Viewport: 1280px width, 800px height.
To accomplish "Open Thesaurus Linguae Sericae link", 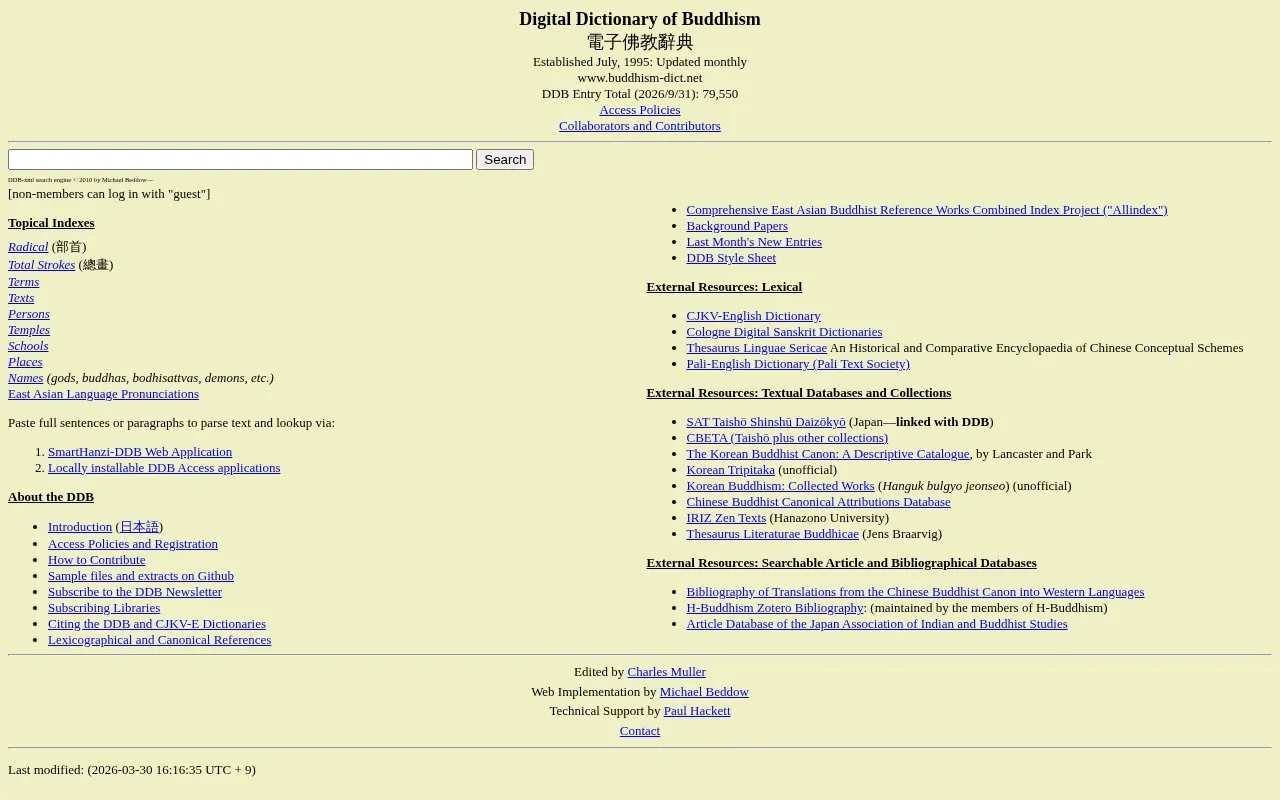I will tap(756, 348).
